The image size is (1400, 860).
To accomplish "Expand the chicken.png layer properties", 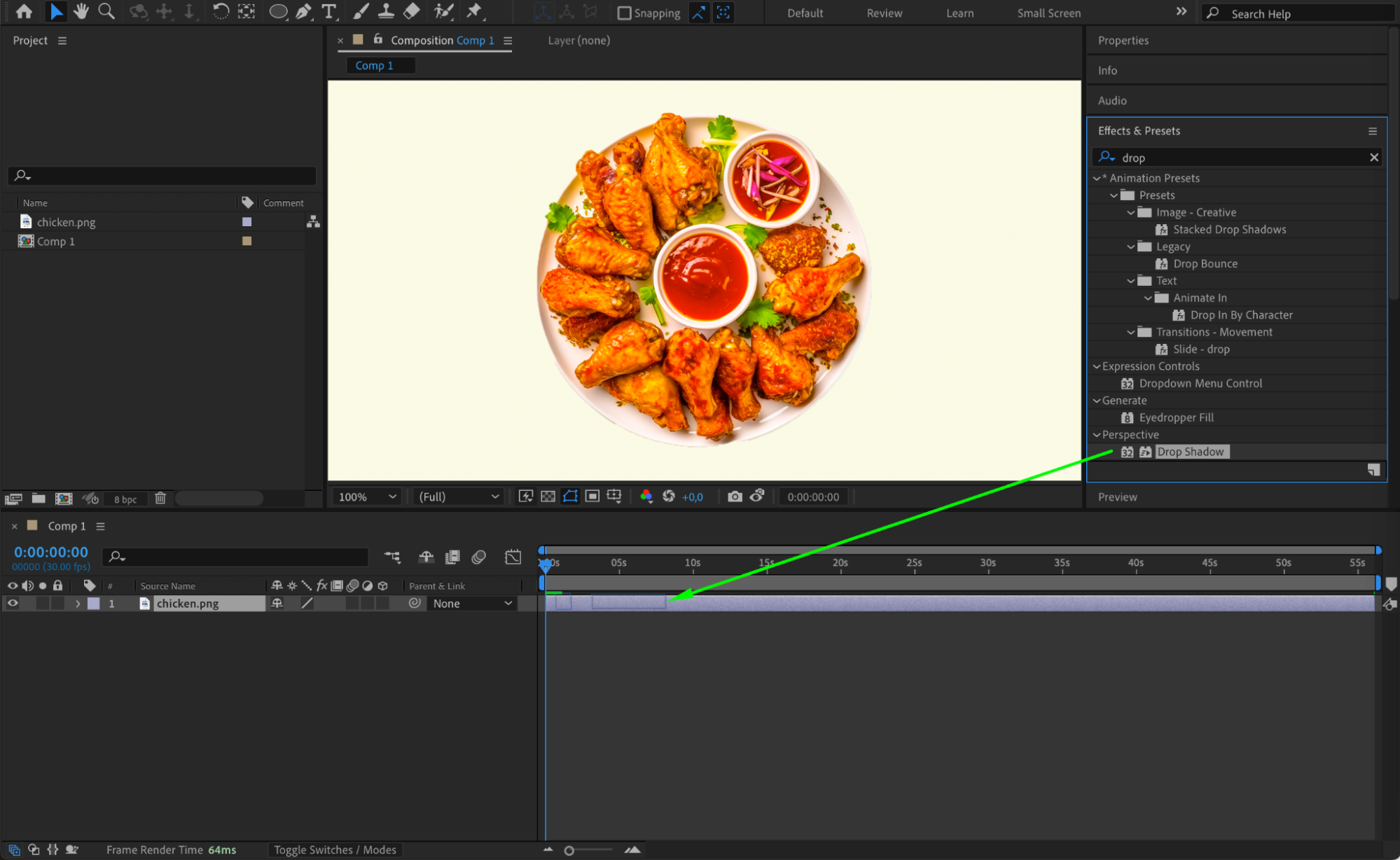I will pos(78,603).
